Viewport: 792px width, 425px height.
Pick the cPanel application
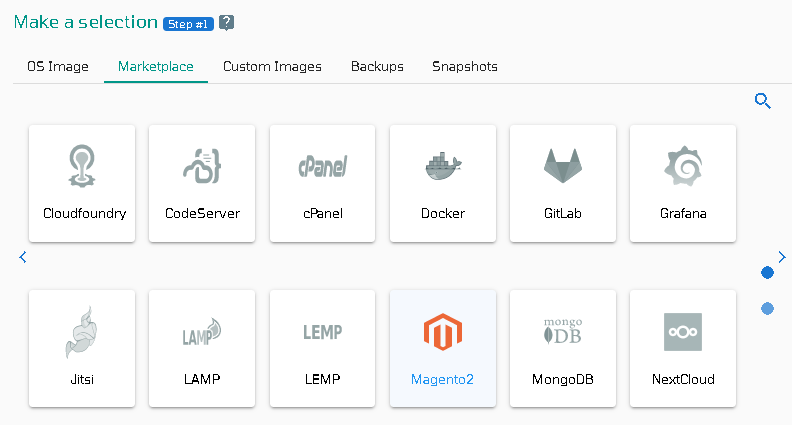click(322, 183)
